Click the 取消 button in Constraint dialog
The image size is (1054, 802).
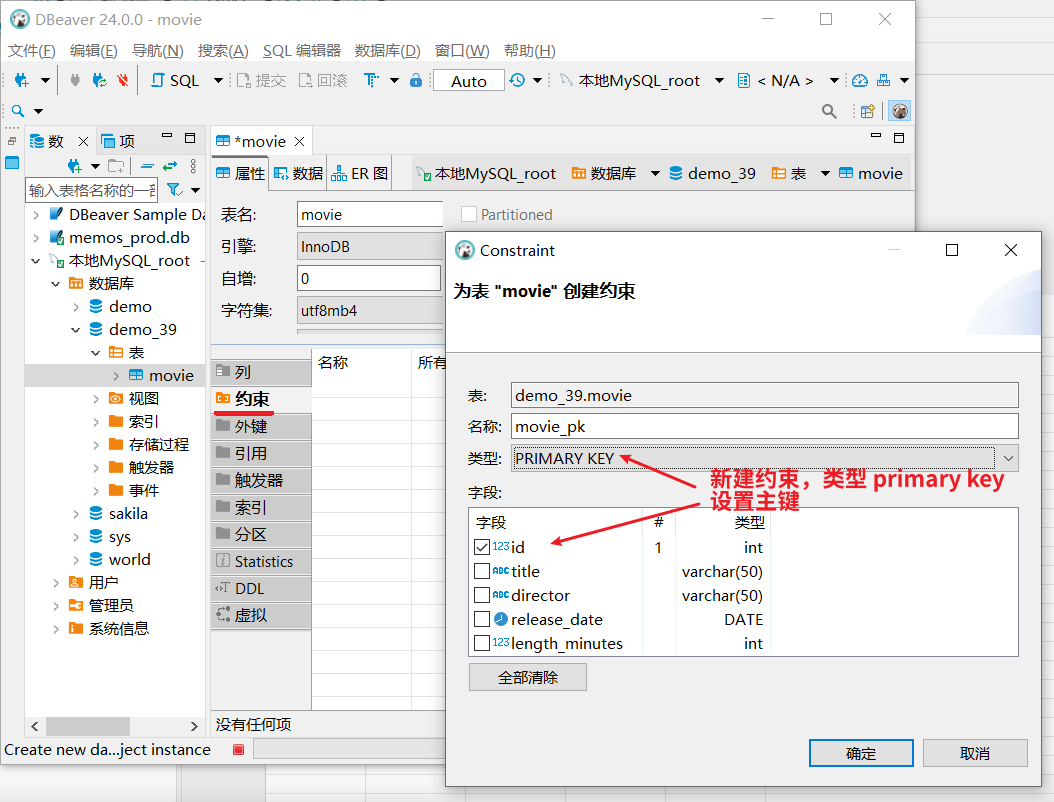click(975, 754)
